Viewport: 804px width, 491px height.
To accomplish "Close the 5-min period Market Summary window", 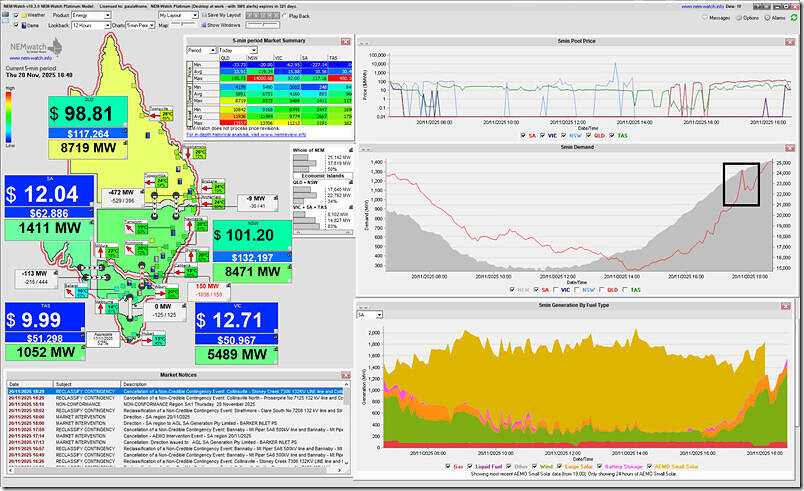I will pos(348,40).
